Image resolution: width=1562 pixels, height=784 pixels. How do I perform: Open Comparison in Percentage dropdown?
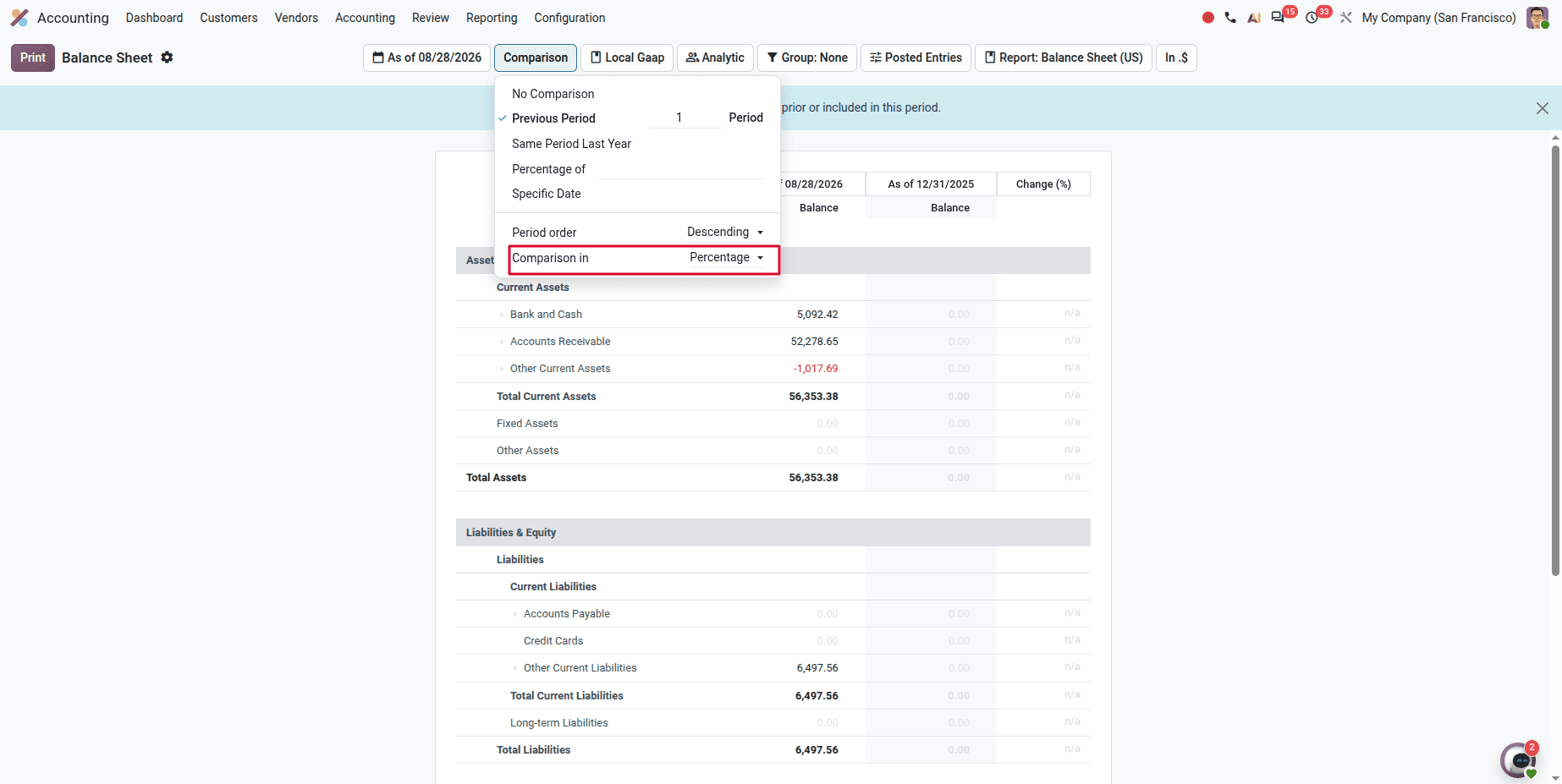[727, 257]
